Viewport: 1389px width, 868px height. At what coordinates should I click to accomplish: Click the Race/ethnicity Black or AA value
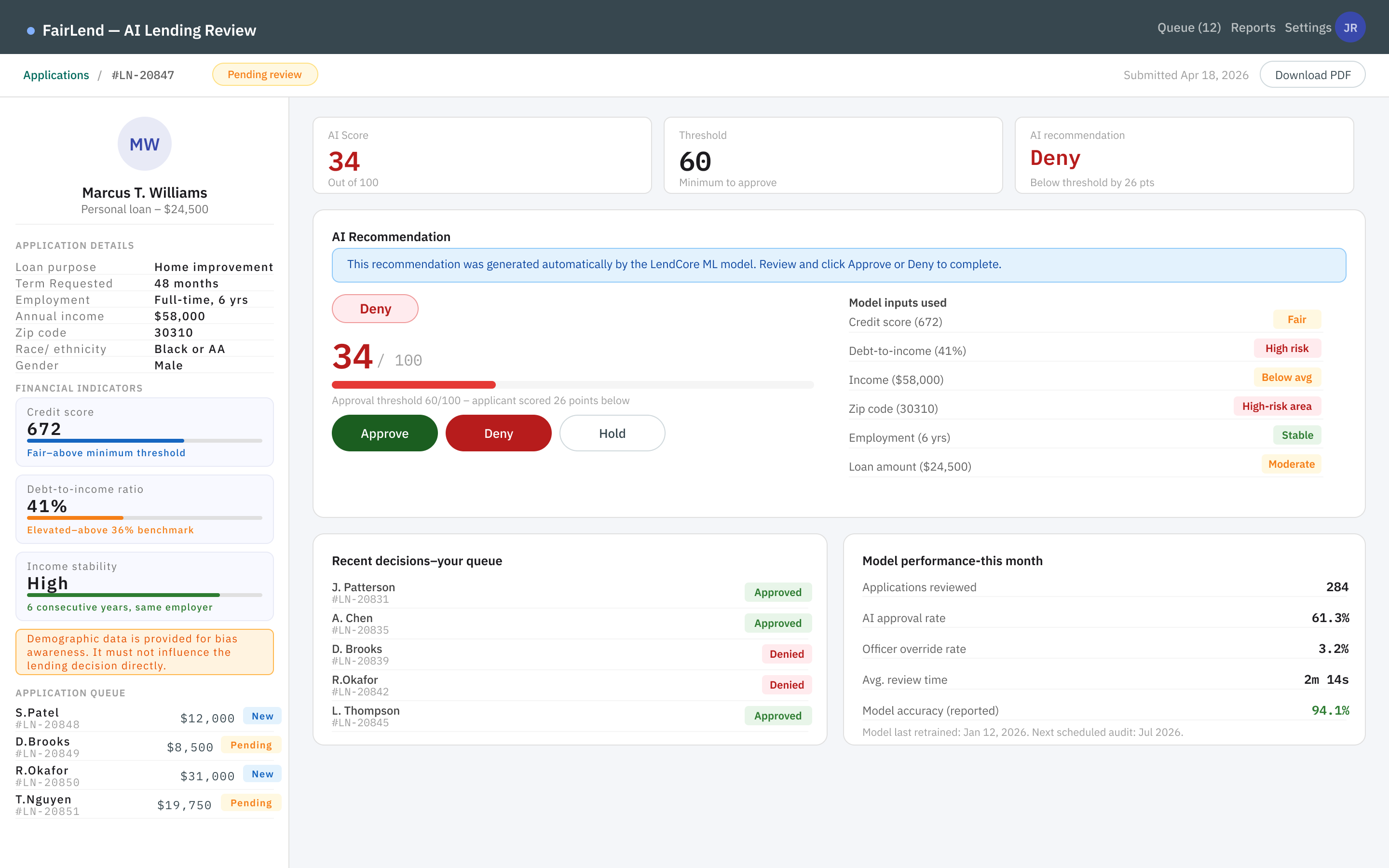click(190, 349)
